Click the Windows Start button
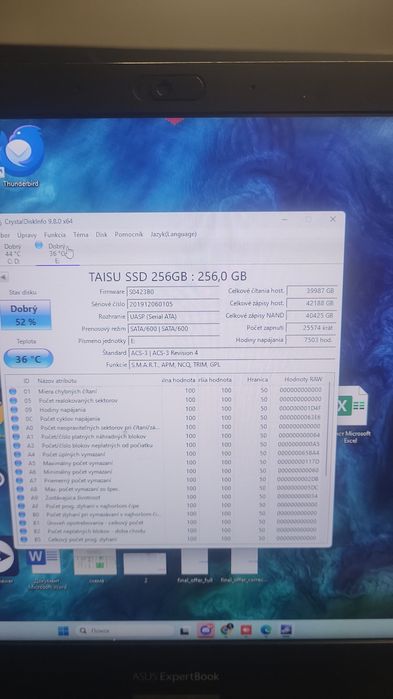Viewport: 393px width, 699px height. (x=63, y=630)
